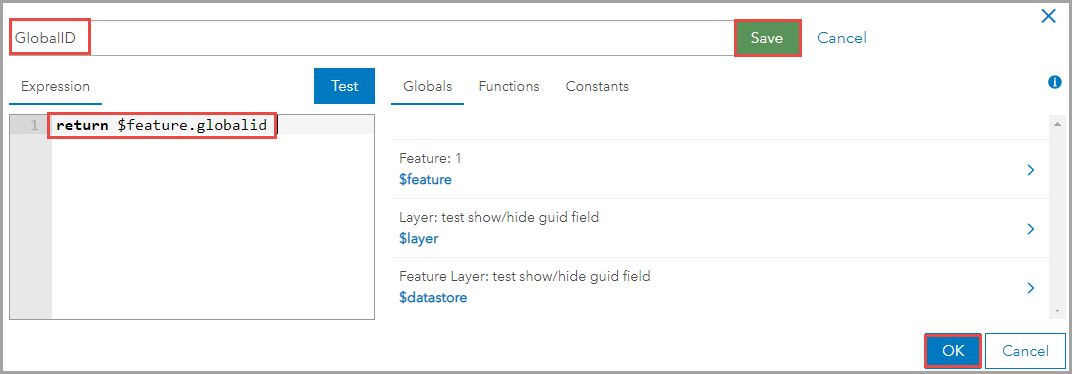Click 'Feature Layer: test show/hide guid field' label

(524, 276)
